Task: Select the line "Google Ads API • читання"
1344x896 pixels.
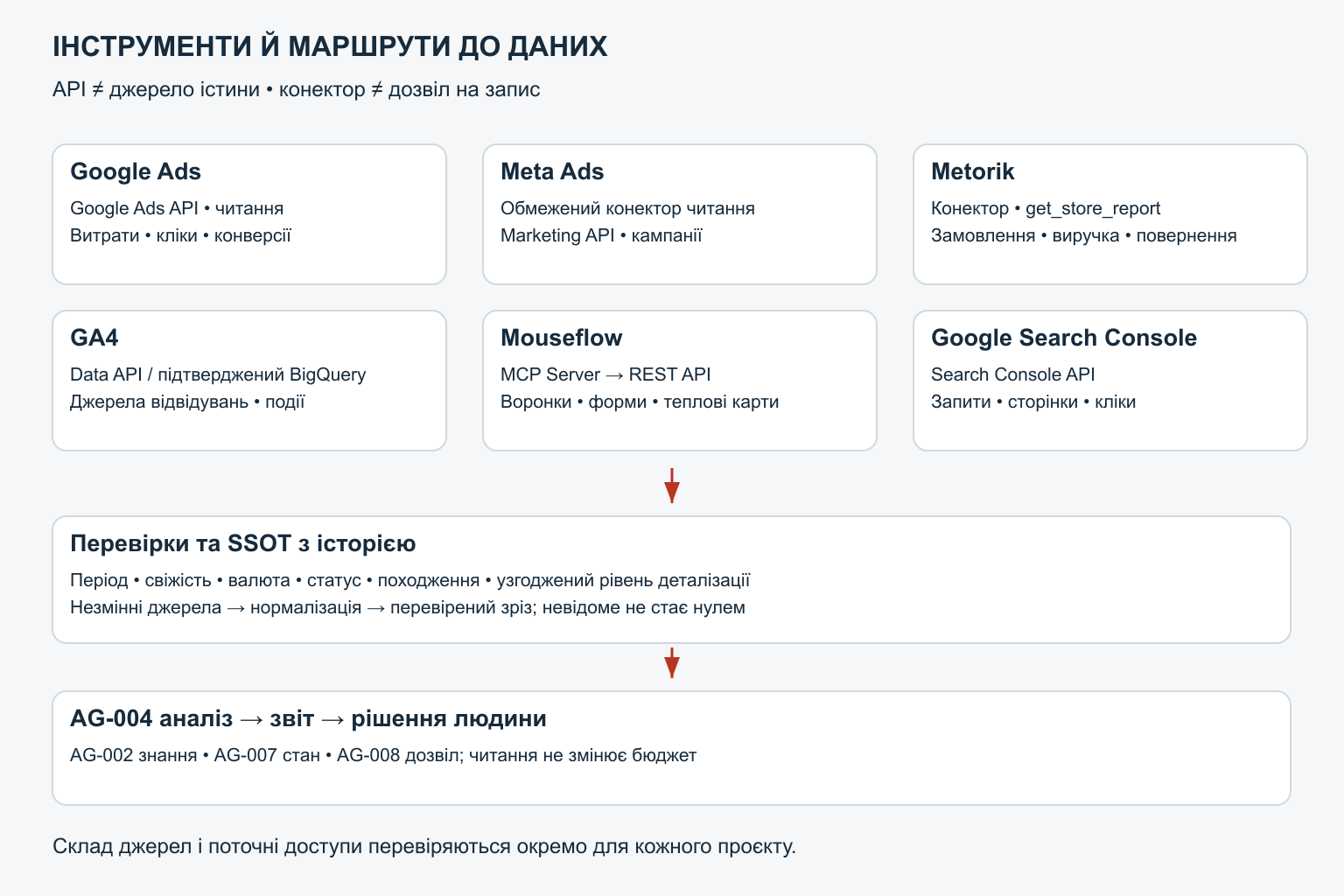Action: (177, 208)
